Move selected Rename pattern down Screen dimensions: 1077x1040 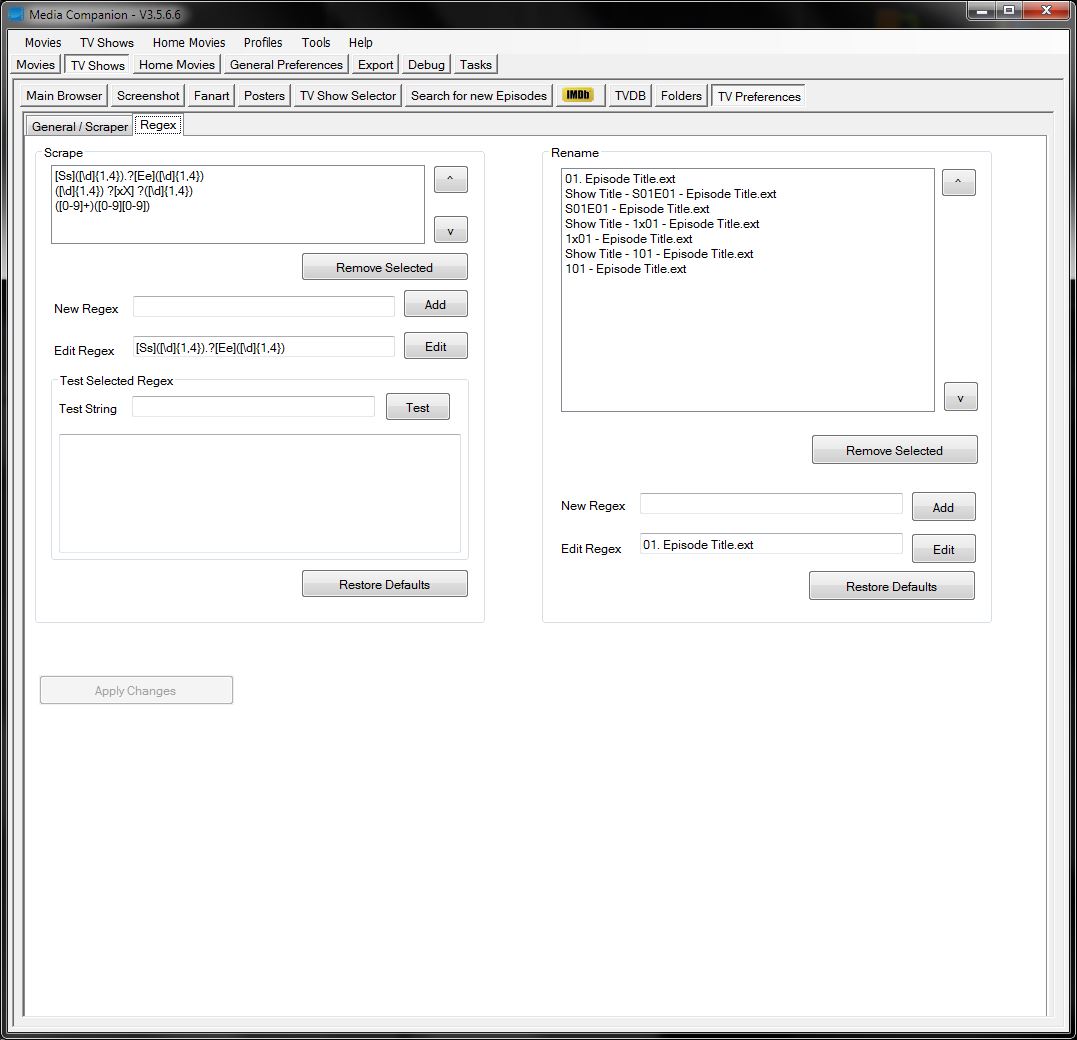click(960, 397)
